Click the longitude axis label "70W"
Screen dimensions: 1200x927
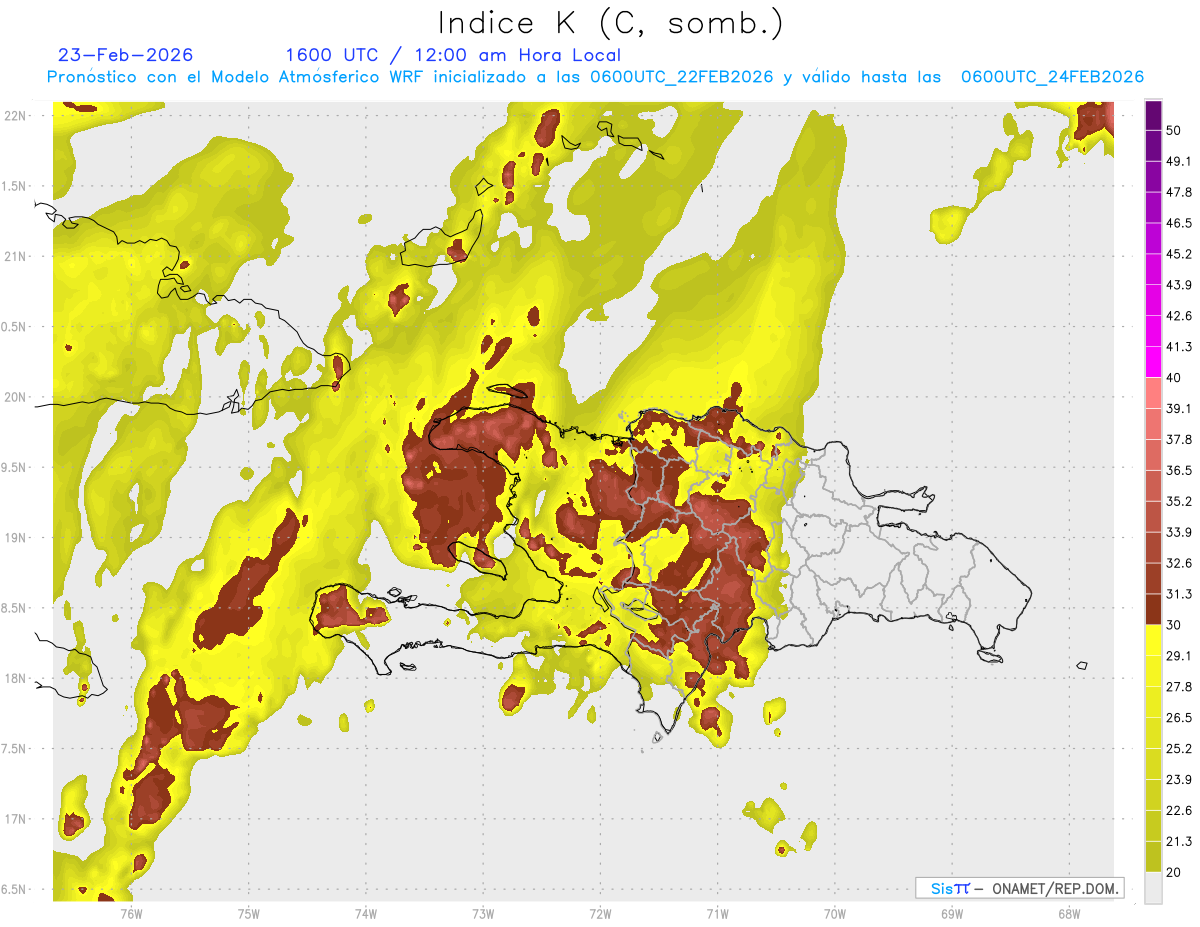(834, 913)
